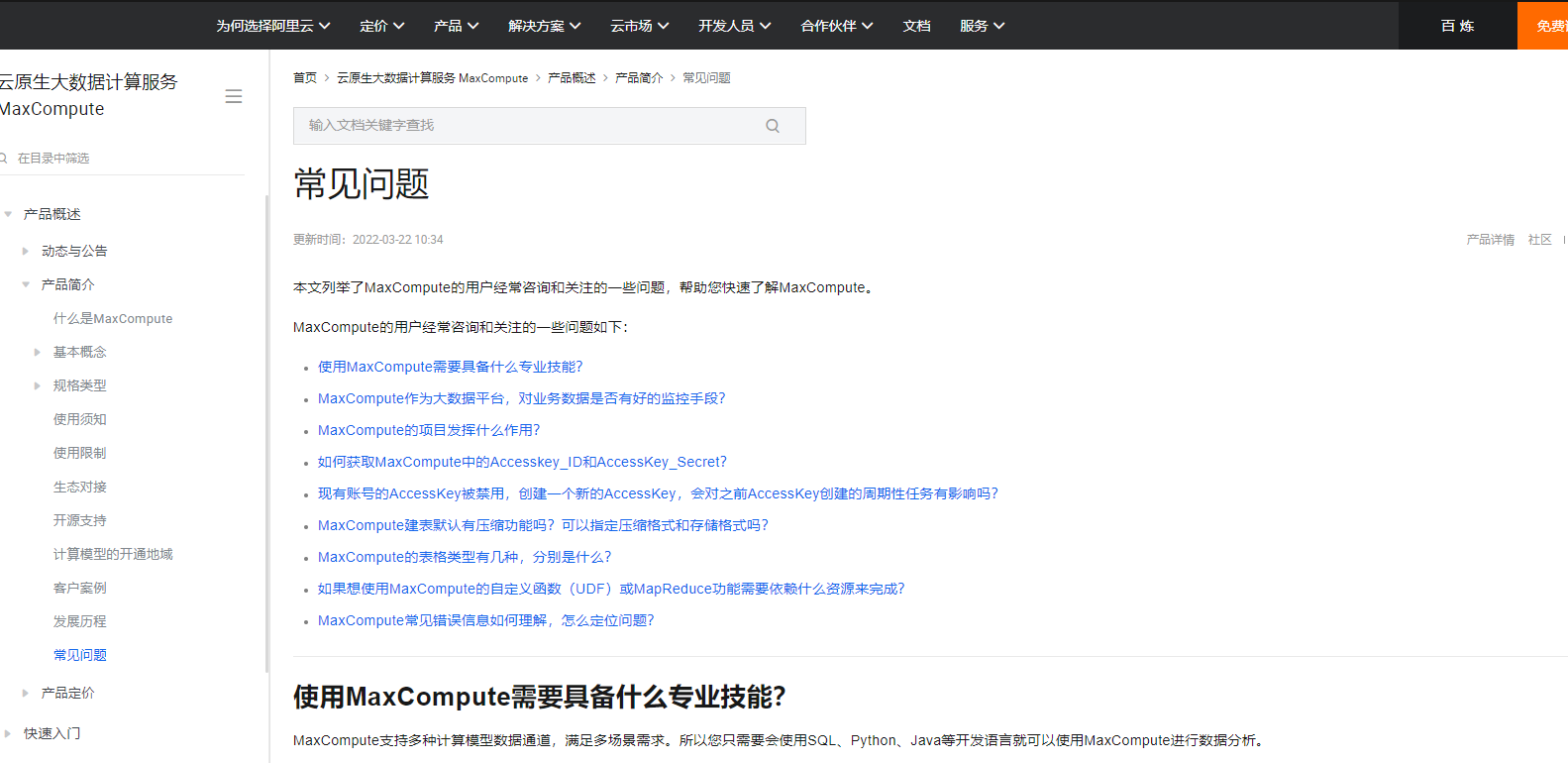Open the 合作伙伴 navigation dropdown
This screenshot has height=763, width=1568.
tap(837, 26)
